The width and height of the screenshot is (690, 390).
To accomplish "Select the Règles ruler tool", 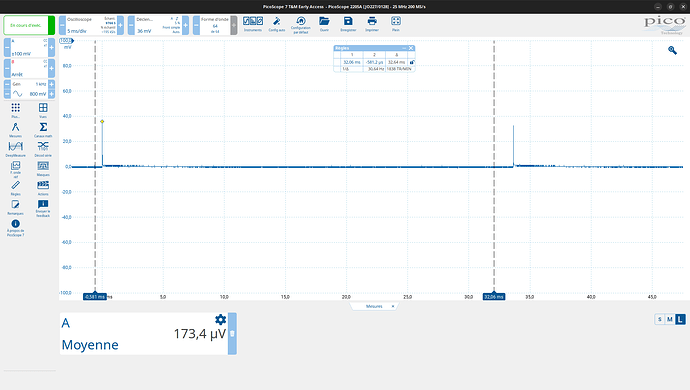I will 15,188.
